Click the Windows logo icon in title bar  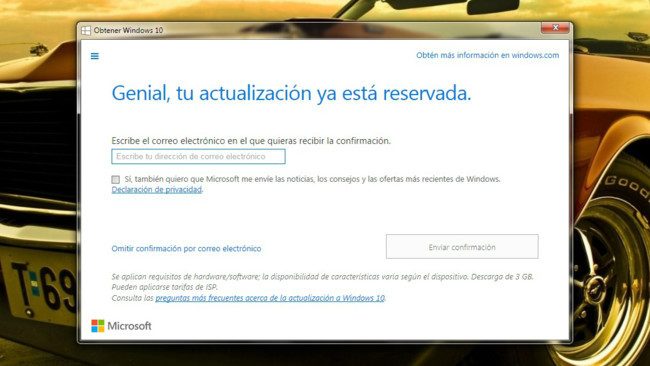click(86, 30)
